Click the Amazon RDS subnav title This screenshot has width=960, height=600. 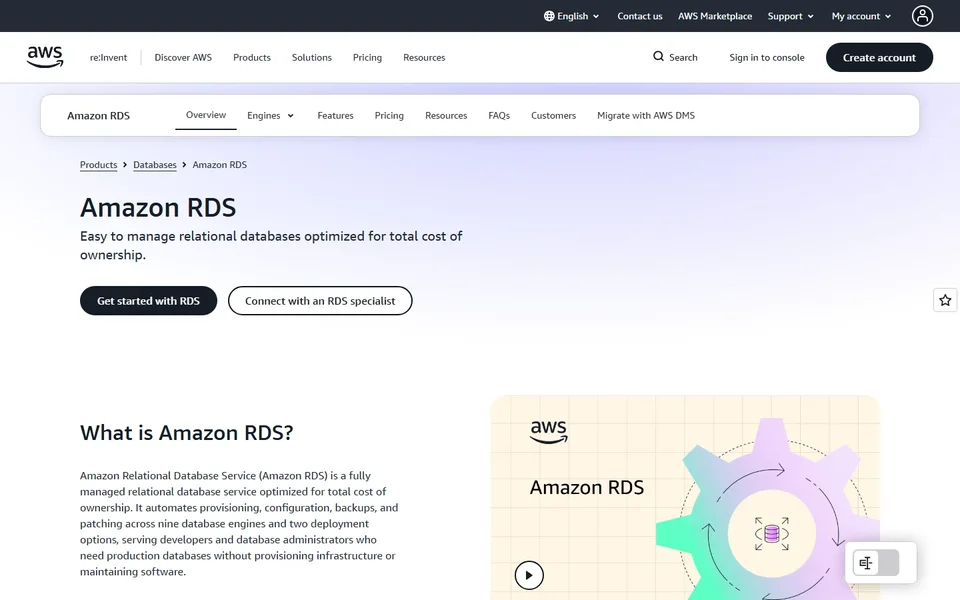pyautogui.click(x=99, y=115)
